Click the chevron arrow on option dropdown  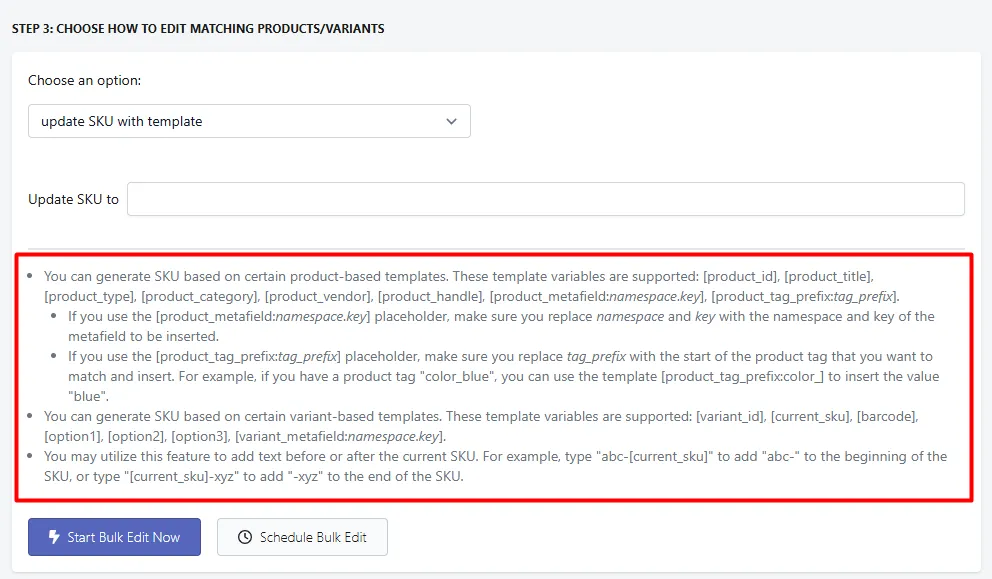(451, 121)
